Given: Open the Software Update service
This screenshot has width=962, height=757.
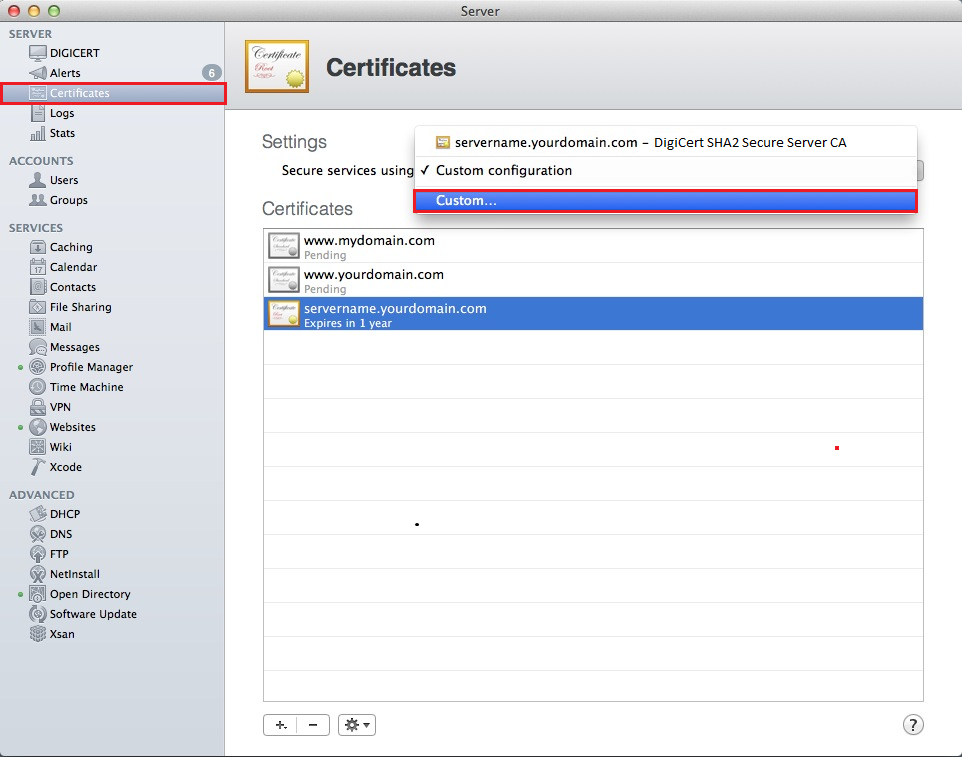Looking at the screenshot, I should click(x=92, y=614).
